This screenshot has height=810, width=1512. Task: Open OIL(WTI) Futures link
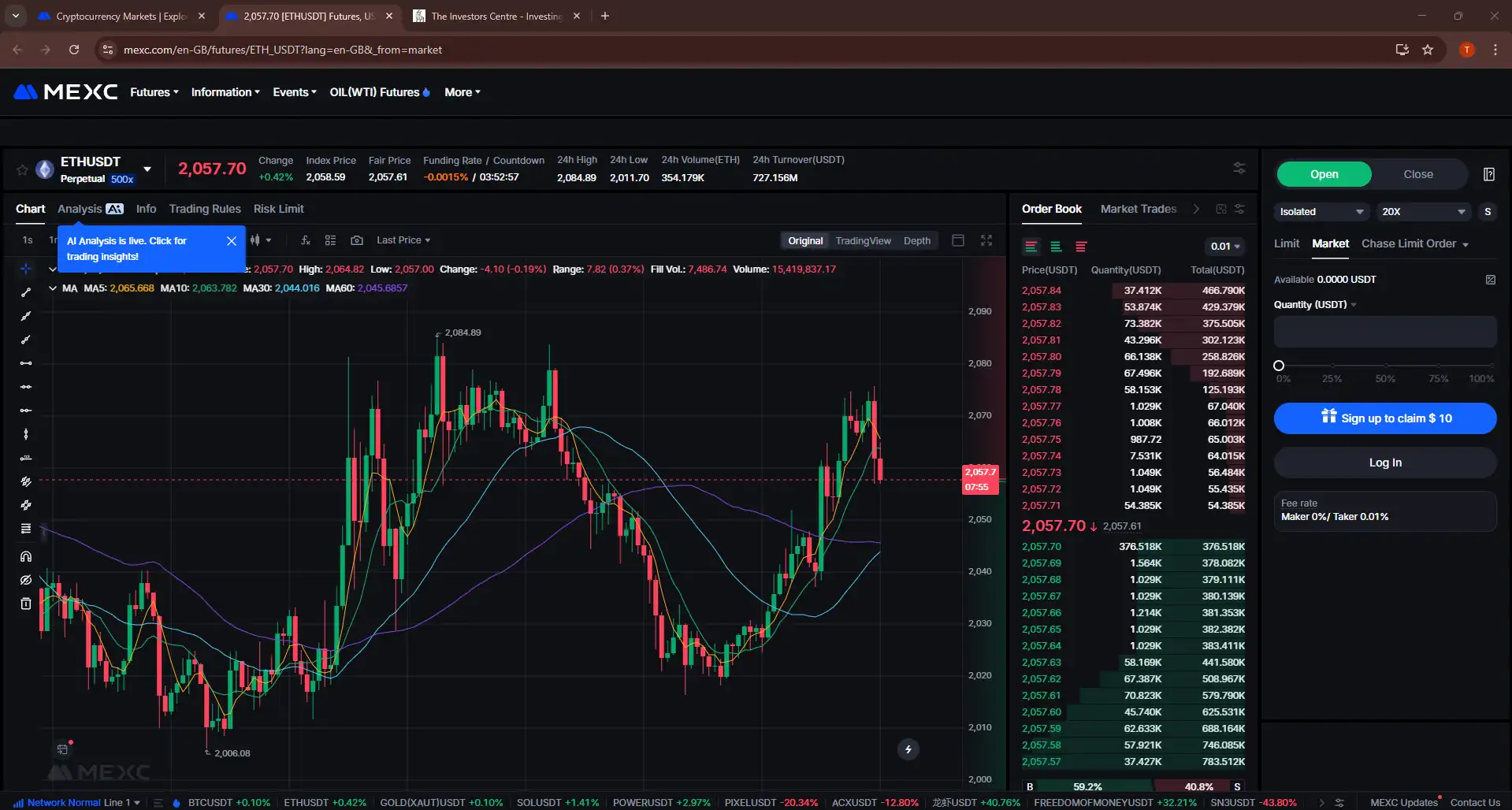pyautogui.click(x=380, y=92)
